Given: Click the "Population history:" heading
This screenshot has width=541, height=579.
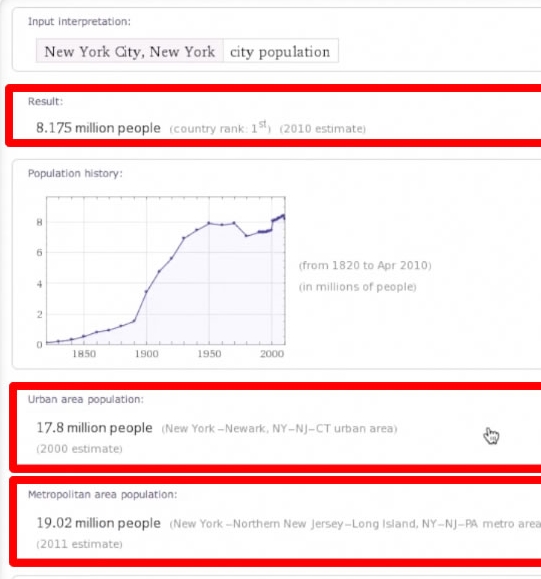Looking at the screenshot, I should [x=75, y=174].
